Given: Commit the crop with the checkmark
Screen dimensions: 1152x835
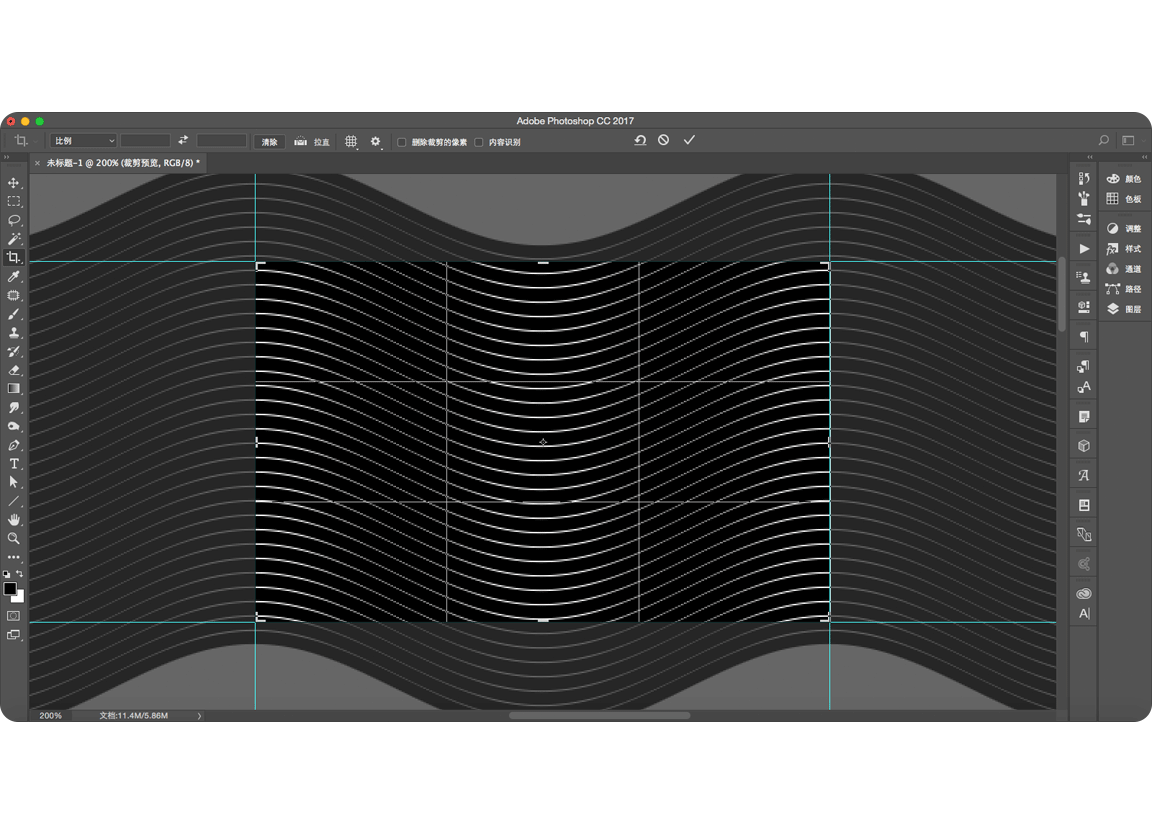Looking at the screenshot, I should 689,140.
